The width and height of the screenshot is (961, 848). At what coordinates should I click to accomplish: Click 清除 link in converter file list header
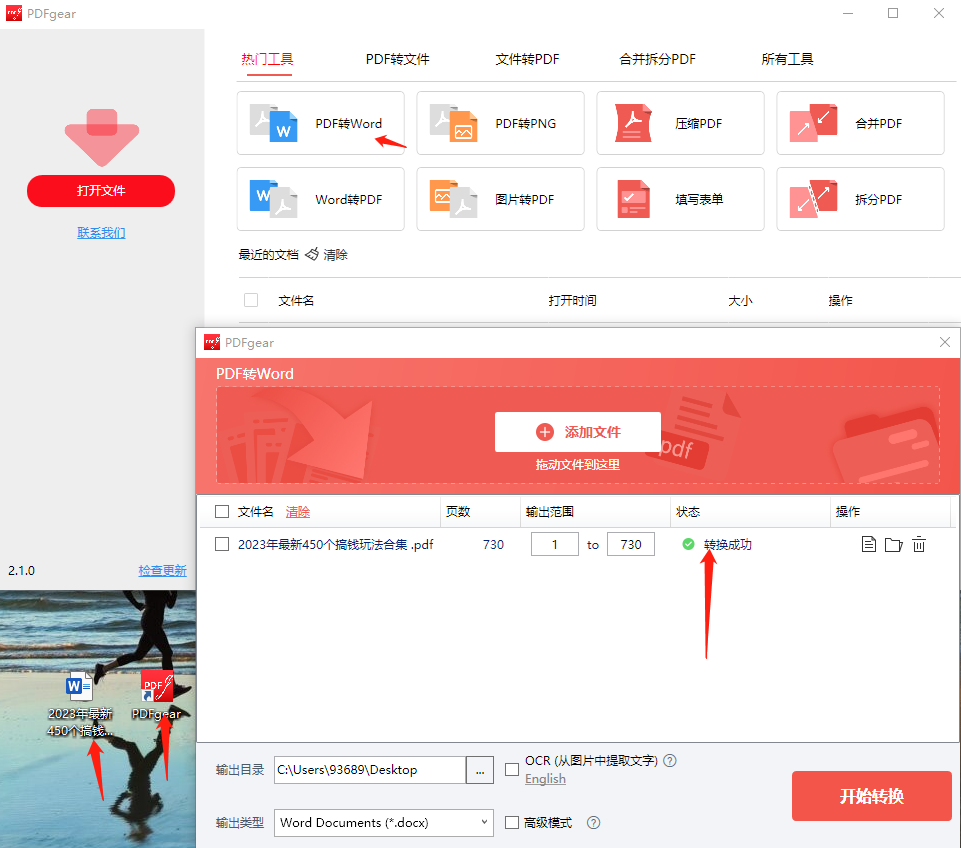click(298, 512)
